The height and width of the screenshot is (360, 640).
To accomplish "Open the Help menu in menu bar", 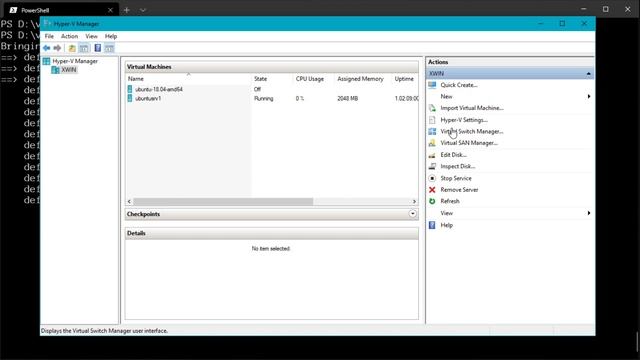I will click(x=111, y=36).
